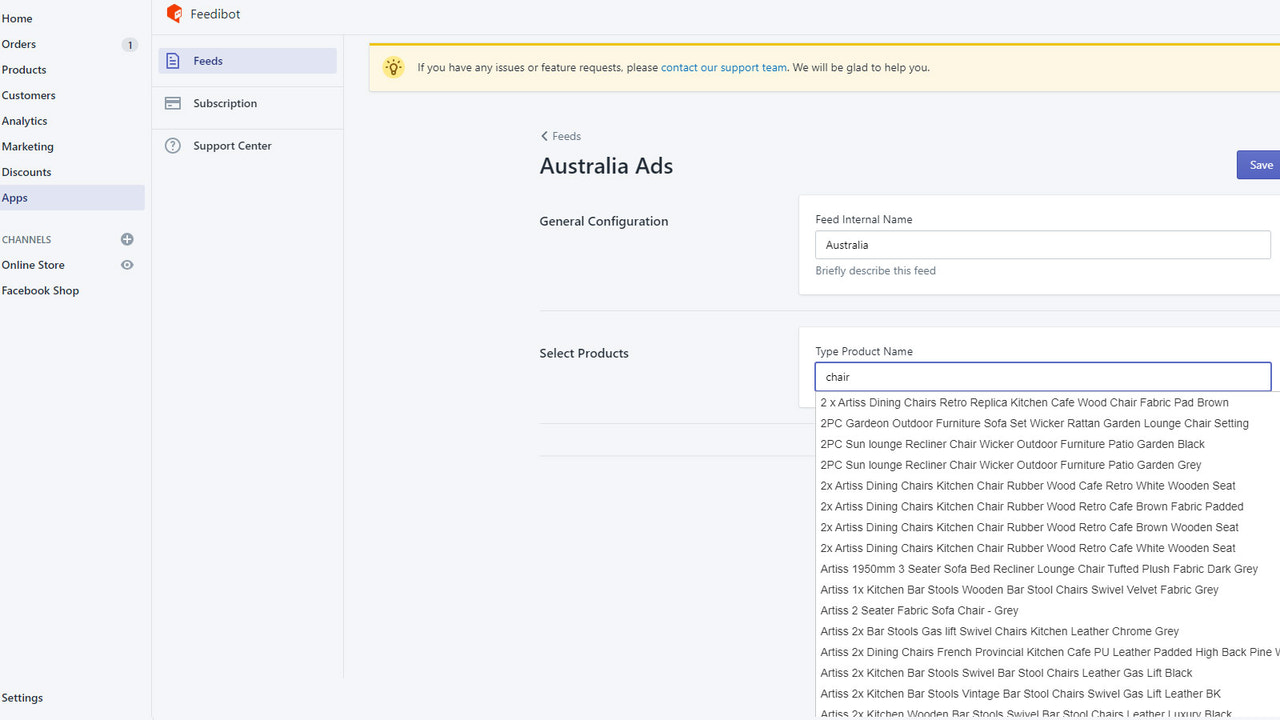Select 'Artiss 2 Seater Fabric Sofa Chair - Grey'
This screenshot has height=720, width=1280.
(x=918, y=610)
